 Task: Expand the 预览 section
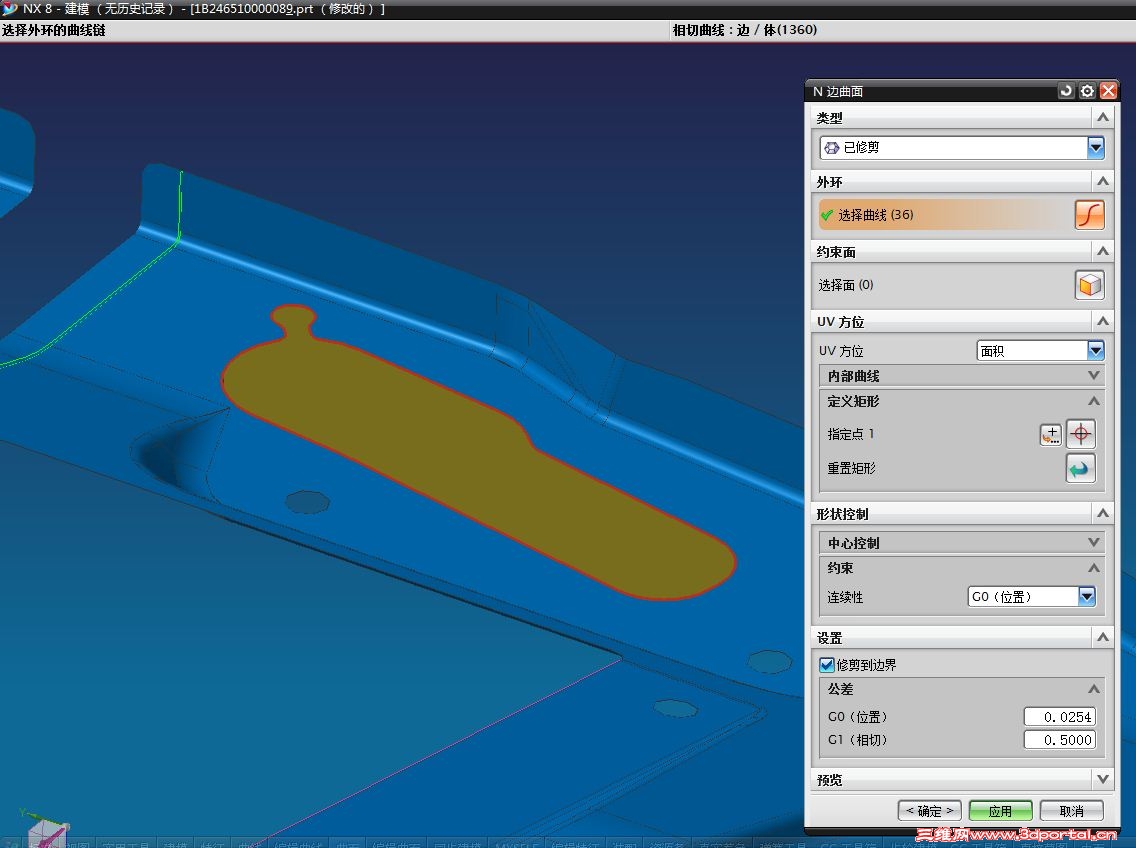(1103, 779)
